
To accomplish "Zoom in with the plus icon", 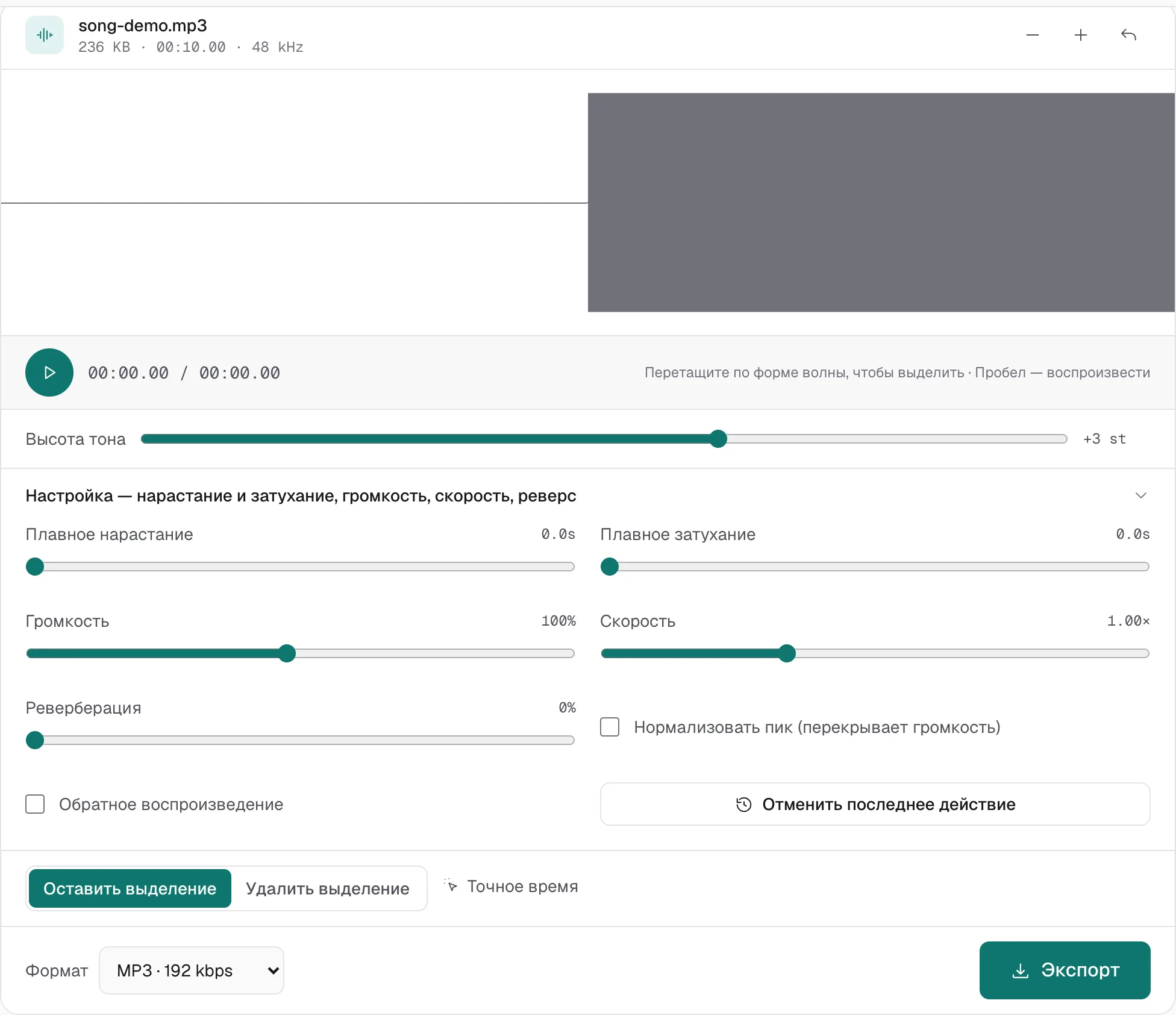I will tap(1081, 35).
